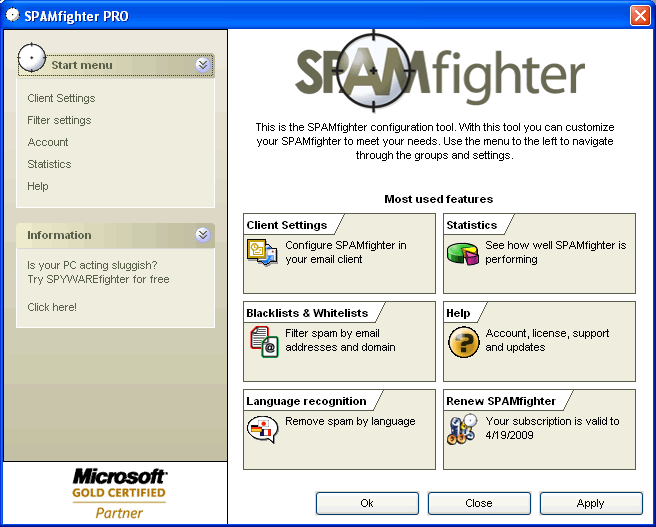
Task: Click the Close button at bottom
Action: coord(479,503)
